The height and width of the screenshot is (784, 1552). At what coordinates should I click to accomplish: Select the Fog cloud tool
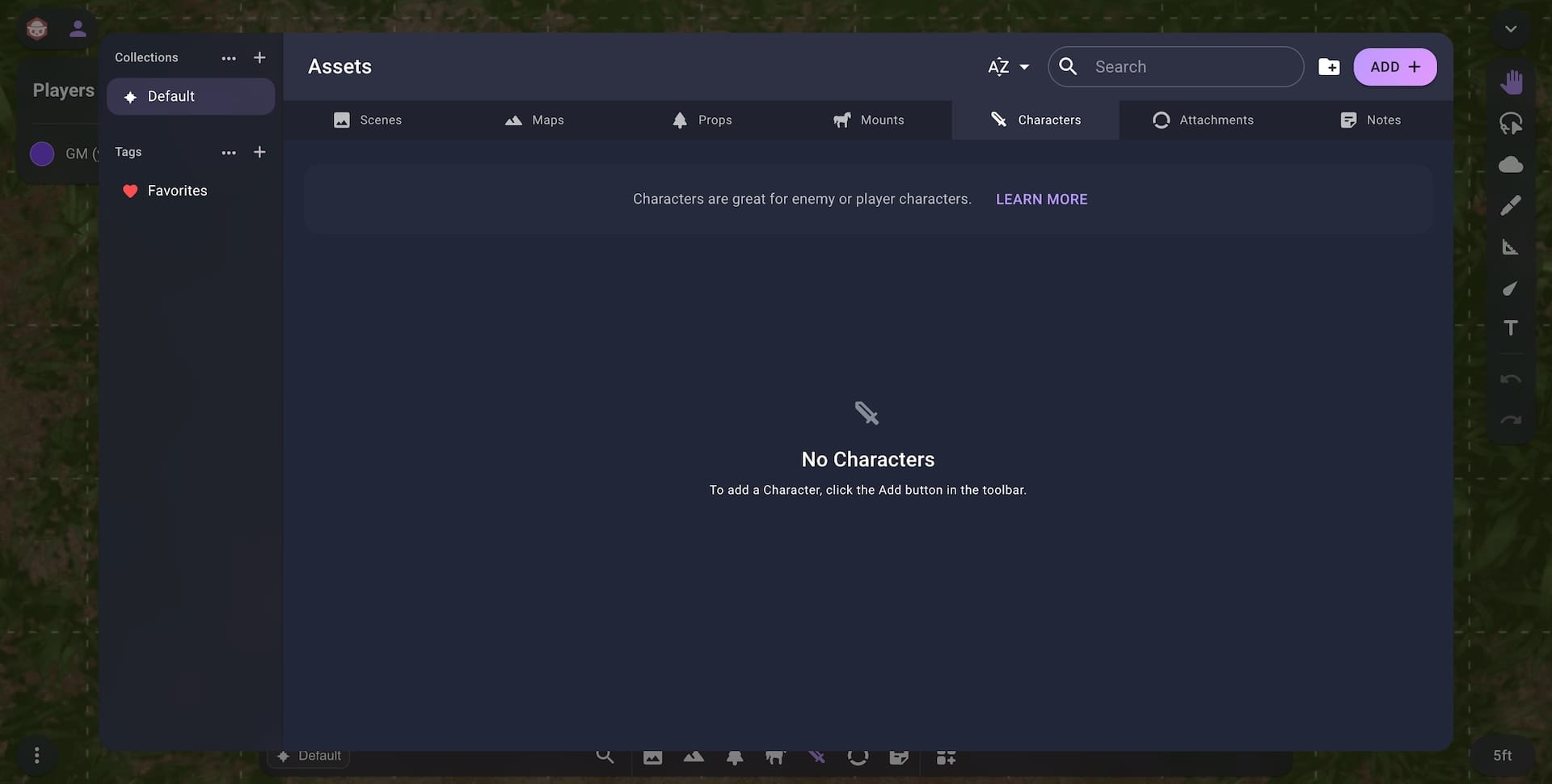coord(1511,165)
